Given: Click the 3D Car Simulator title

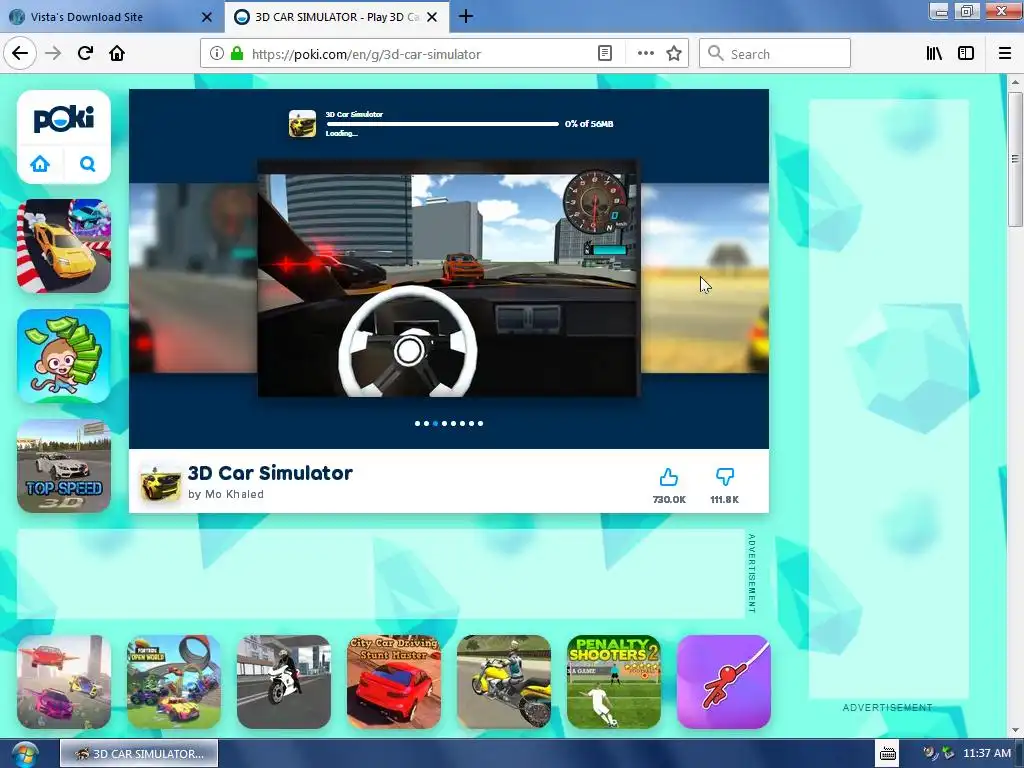Looking at the screenshot, I should (x=270, y=473).
